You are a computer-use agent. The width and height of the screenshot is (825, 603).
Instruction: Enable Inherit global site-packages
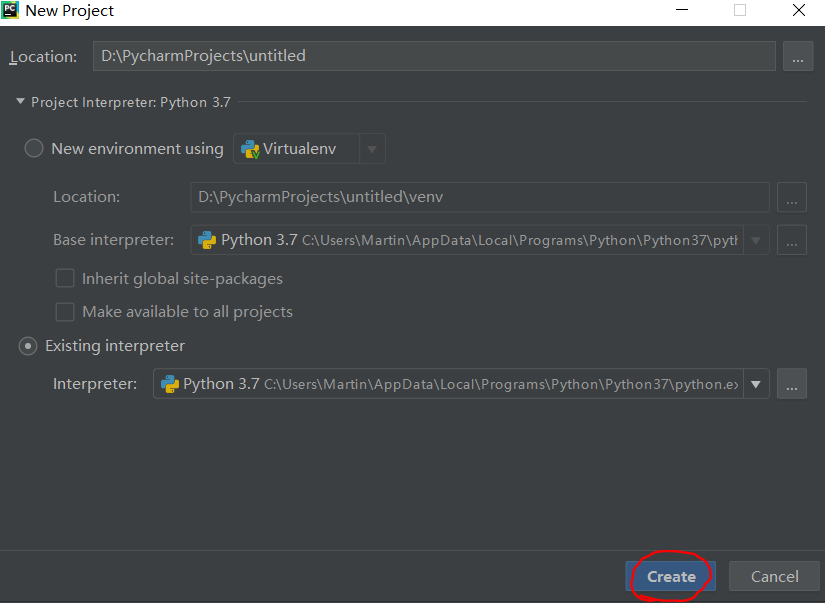[65, 278]
